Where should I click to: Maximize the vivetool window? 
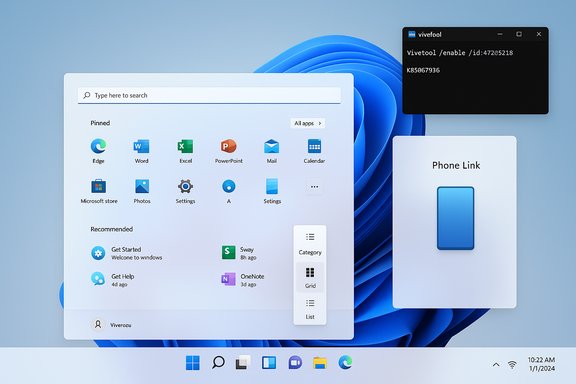point(519,34)
